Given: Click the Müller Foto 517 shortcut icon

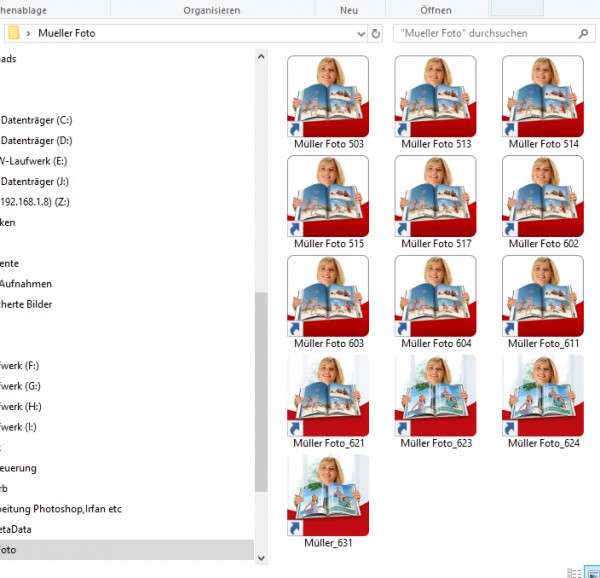Looking at the screenshot, I should pos(435,196).
